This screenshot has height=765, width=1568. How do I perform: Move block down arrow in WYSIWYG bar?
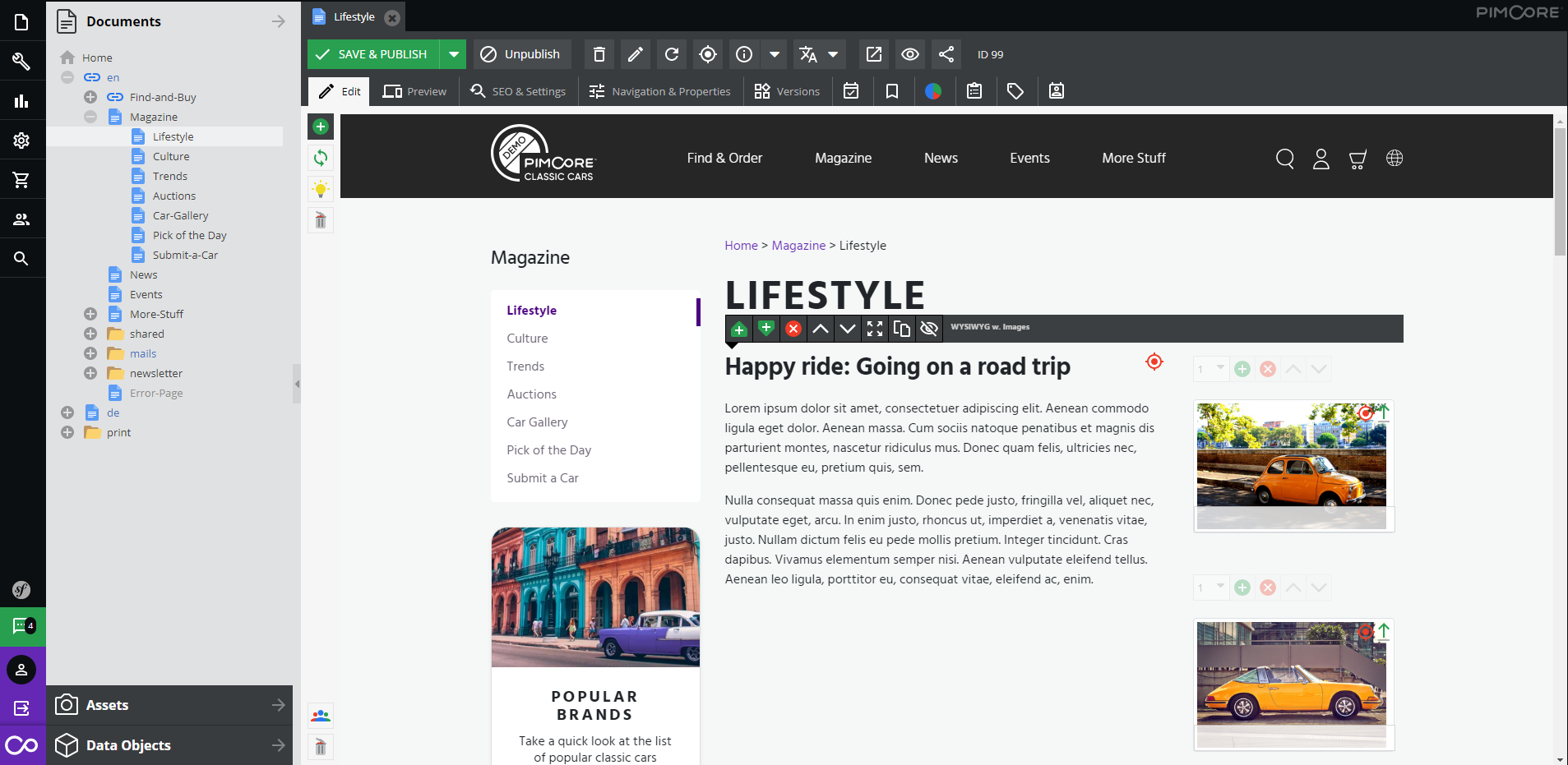848,329
